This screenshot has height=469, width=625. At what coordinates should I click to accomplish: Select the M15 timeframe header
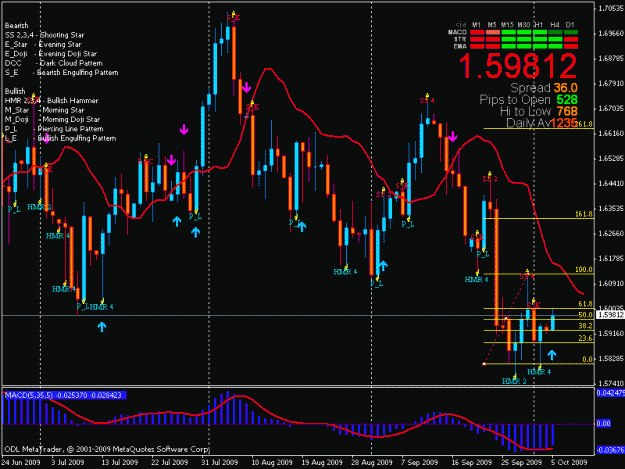pos(507,25)
